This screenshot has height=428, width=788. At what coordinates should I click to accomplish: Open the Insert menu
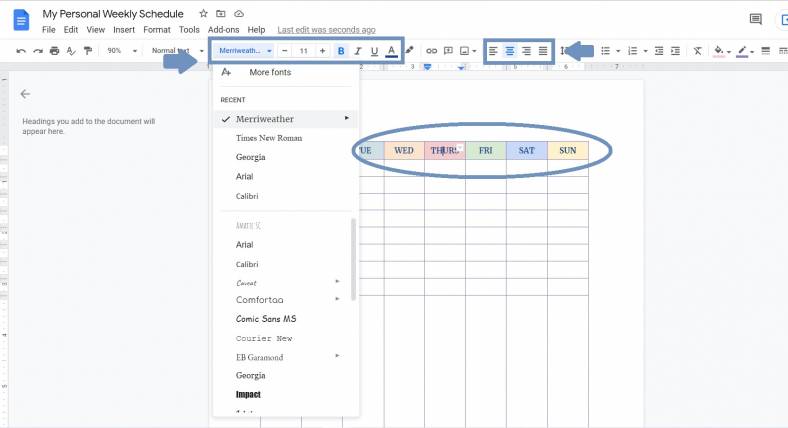click(124, 30)
